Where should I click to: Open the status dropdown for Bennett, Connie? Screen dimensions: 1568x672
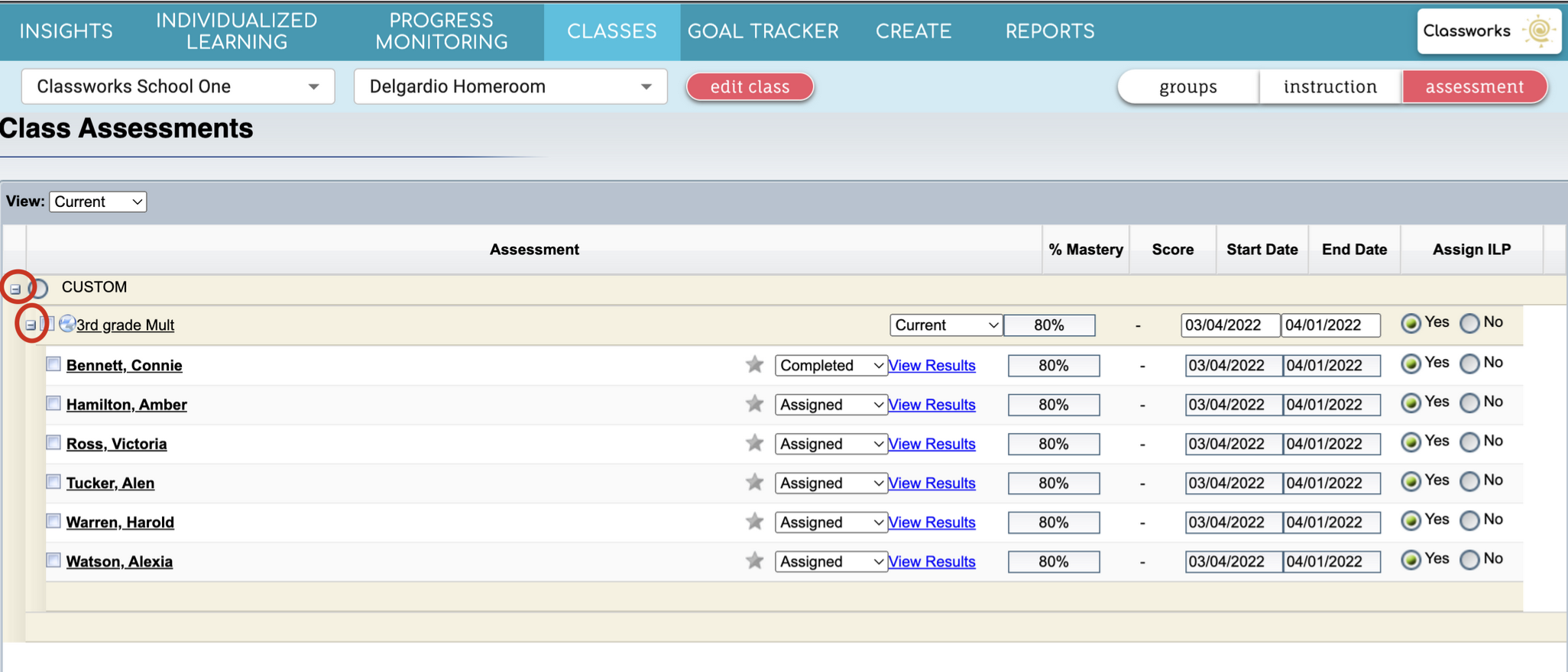pyautogui.click(x=831, y=365)
